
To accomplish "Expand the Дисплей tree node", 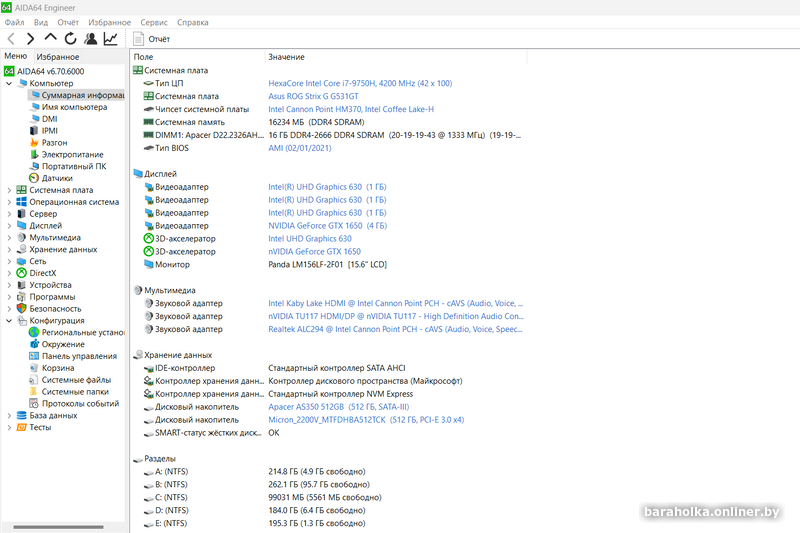I will pyautogui.click(x=9, y=225).
